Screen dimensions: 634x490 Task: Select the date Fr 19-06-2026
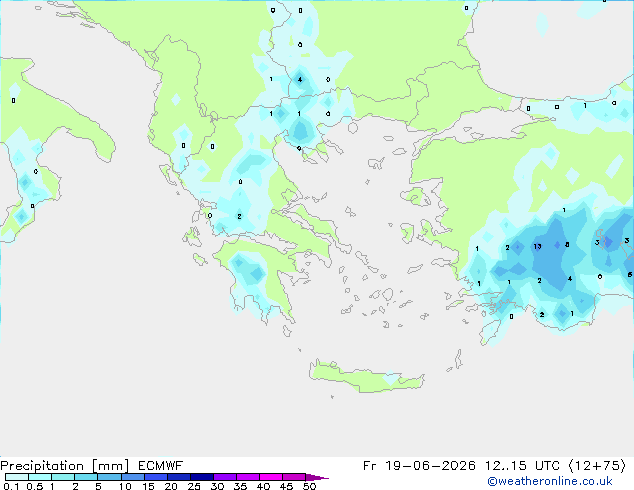tap(419, 466)
